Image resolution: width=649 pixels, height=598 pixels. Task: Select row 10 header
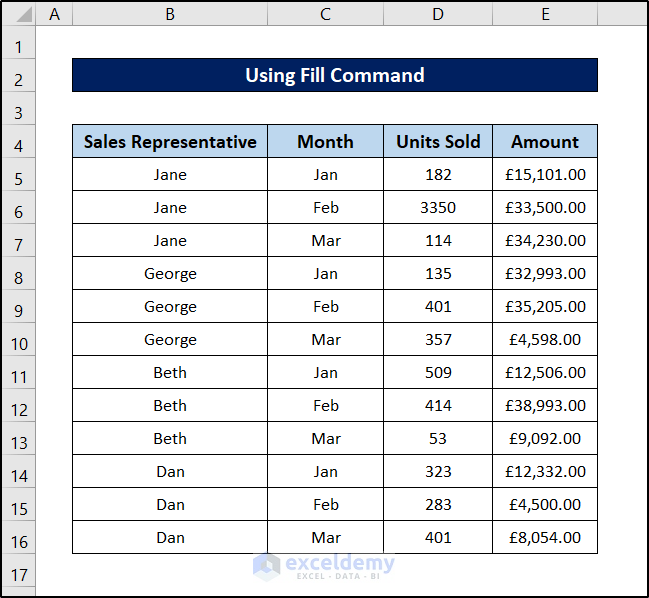[x=19, y=344]
